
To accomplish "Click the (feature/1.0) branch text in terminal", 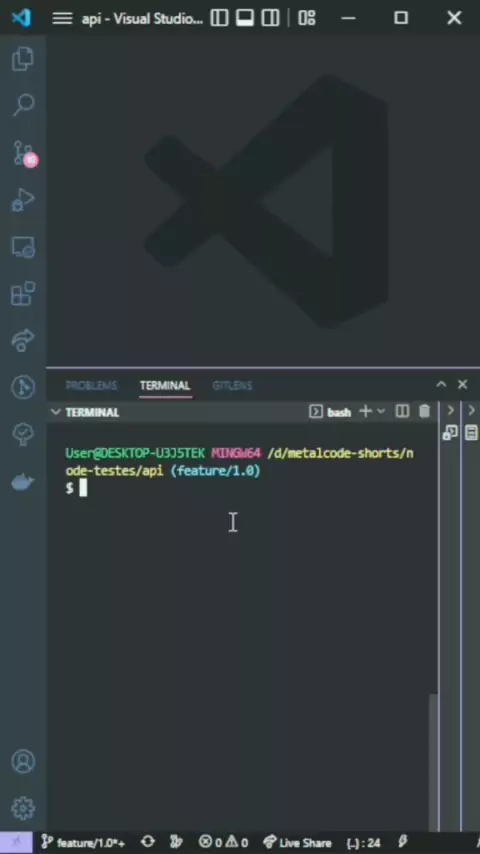I will tap(216, 471).
